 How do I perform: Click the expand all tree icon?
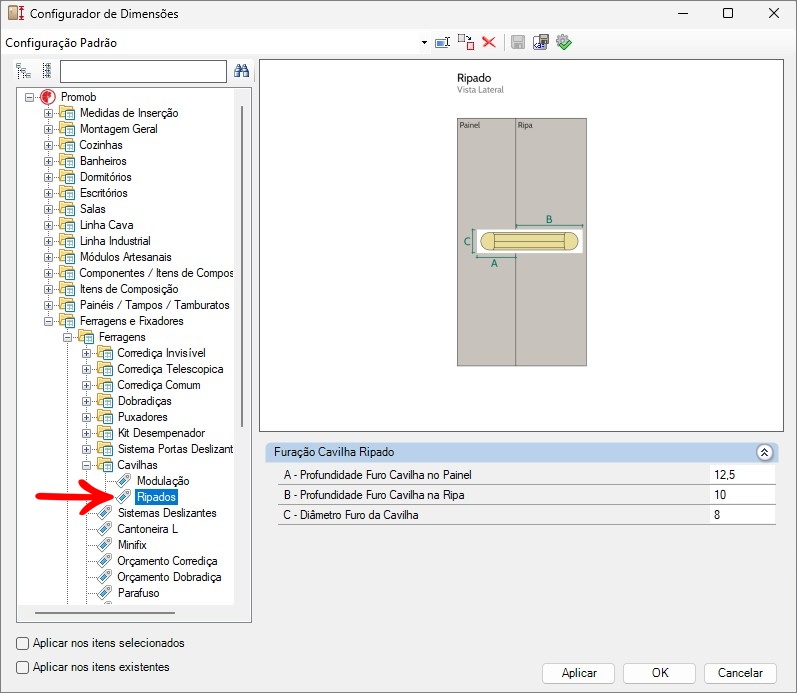tap(47, 71)
